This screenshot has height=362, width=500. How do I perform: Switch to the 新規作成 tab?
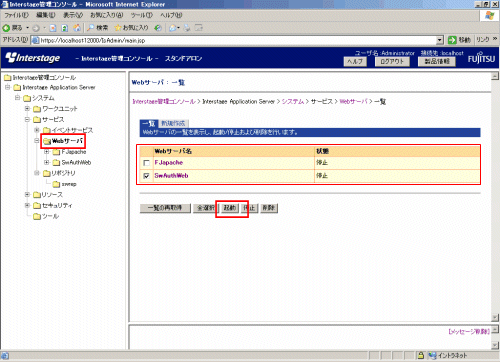click(173, 124)
